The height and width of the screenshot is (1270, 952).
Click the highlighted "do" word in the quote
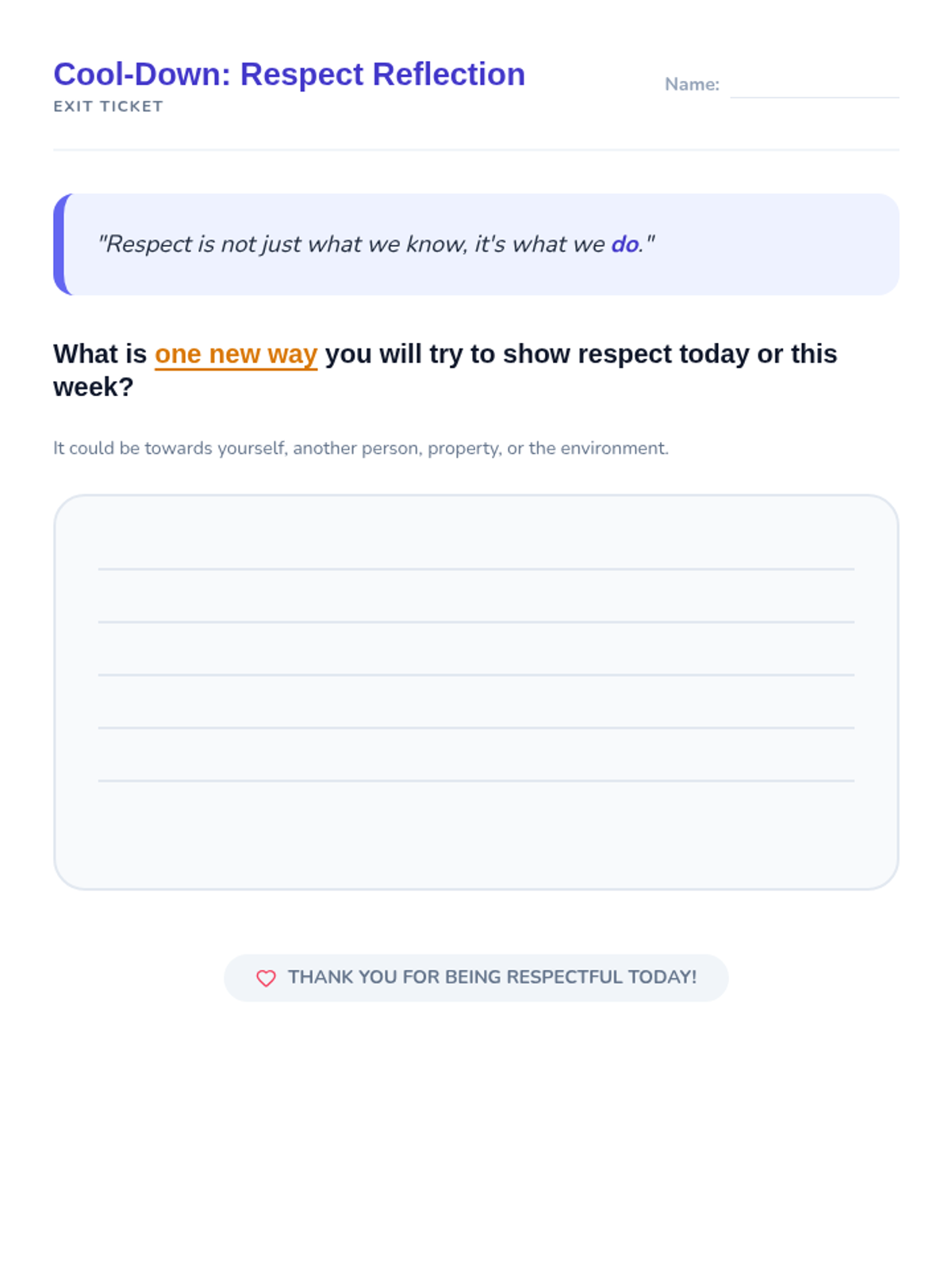[x=624, y=244]
